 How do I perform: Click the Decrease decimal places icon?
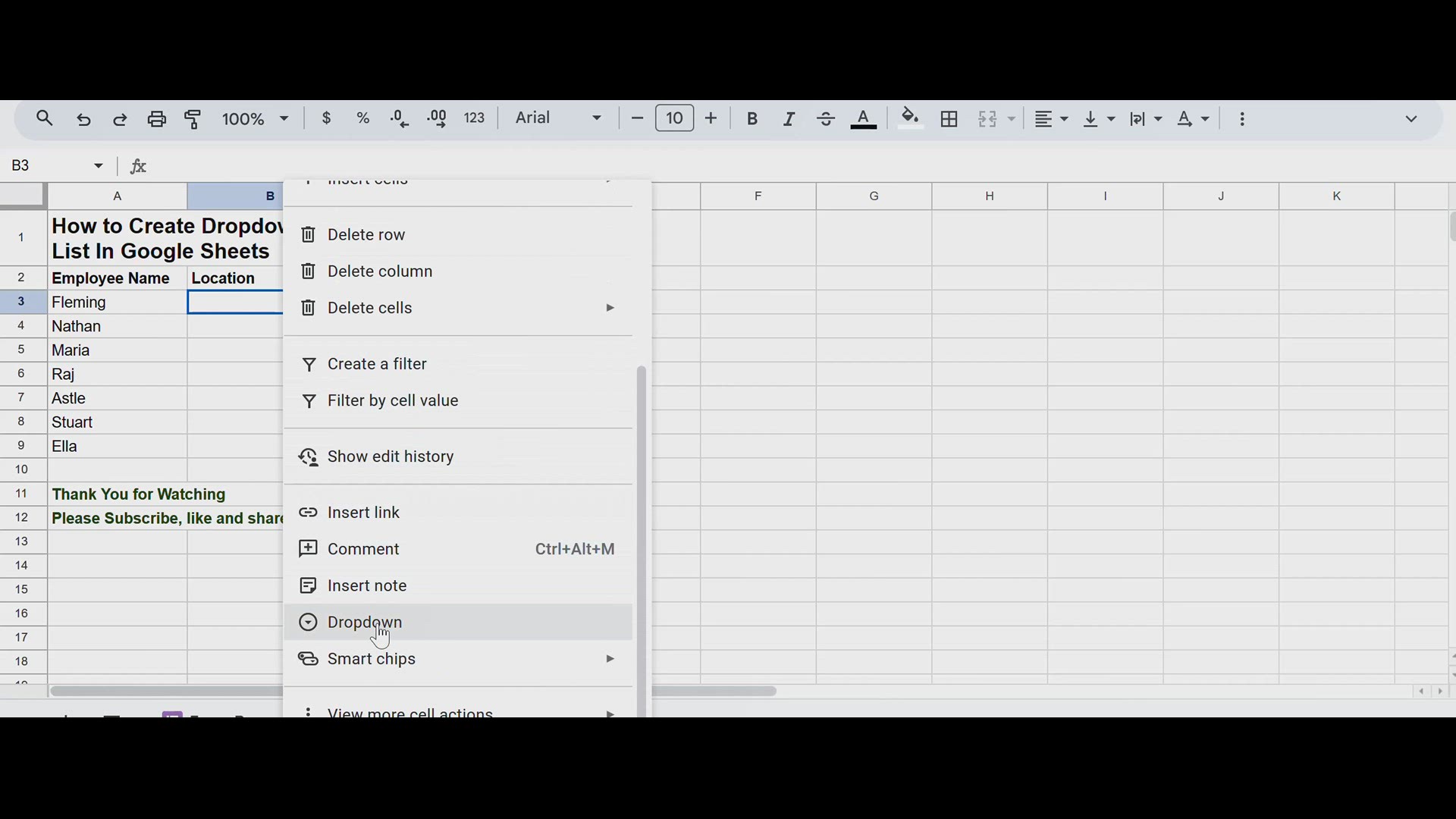click(400, 119)
